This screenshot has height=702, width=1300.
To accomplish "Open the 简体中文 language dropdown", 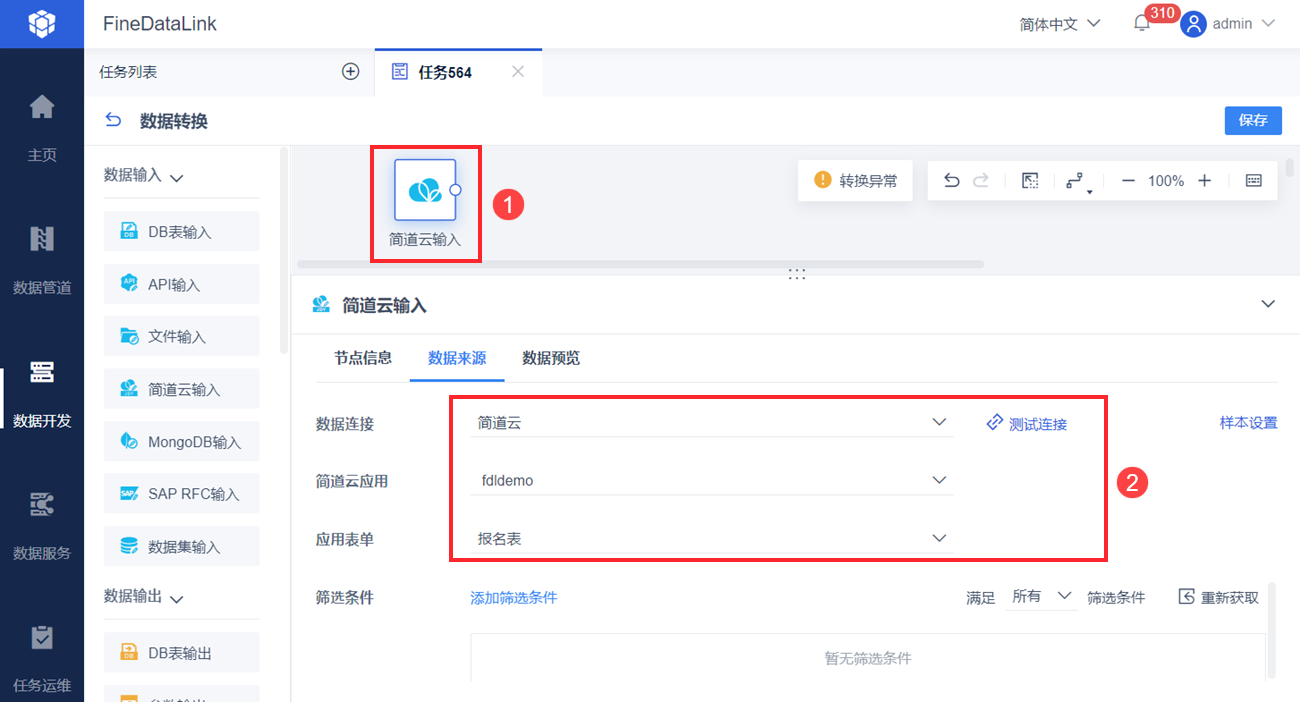I will [x=1060, y=23].
